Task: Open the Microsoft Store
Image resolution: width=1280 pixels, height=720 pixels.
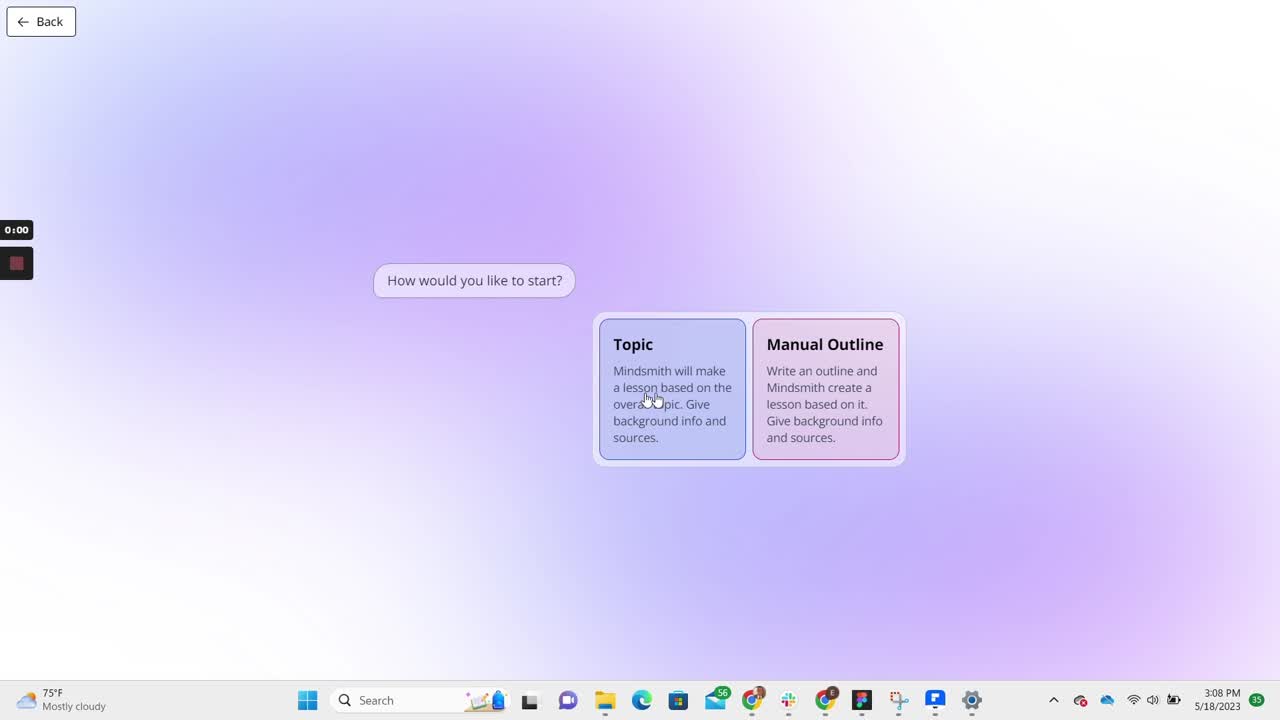Action: (678, 700)
